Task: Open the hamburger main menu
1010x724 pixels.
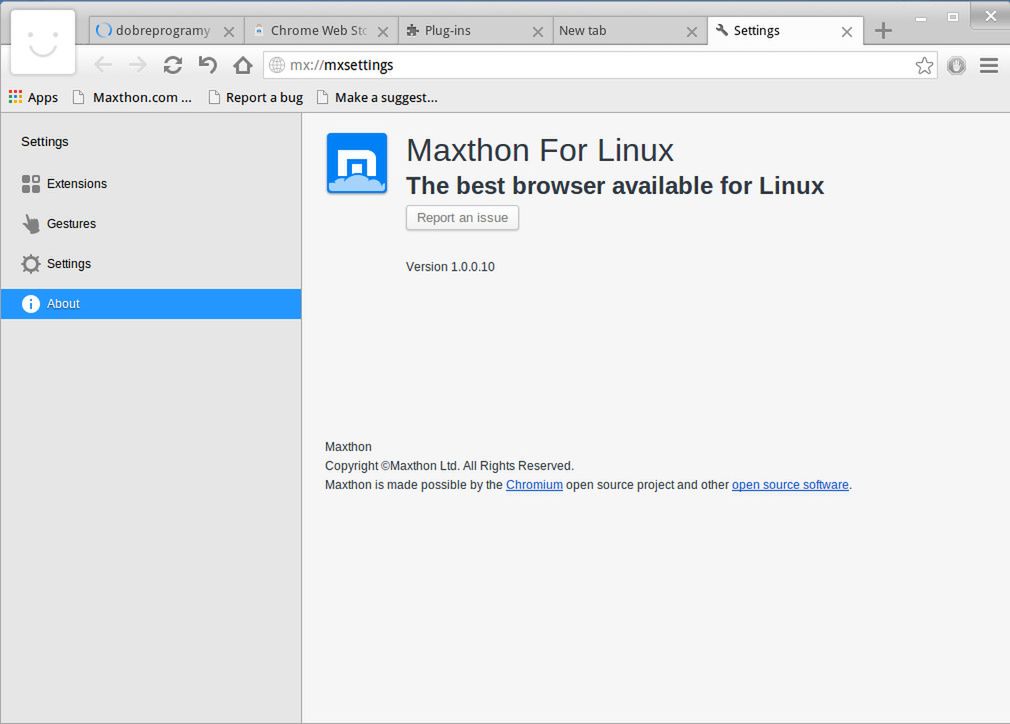Action: click(989, 65)
